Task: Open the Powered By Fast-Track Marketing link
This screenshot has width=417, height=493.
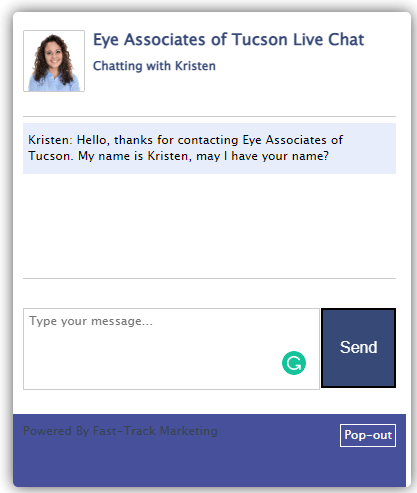Action: pyautogui.click(x=120, y=431)
